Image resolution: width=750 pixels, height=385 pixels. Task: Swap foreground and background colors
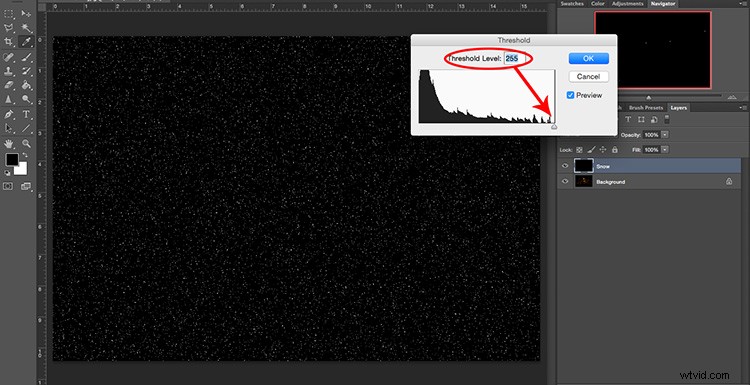coord(25,156)
